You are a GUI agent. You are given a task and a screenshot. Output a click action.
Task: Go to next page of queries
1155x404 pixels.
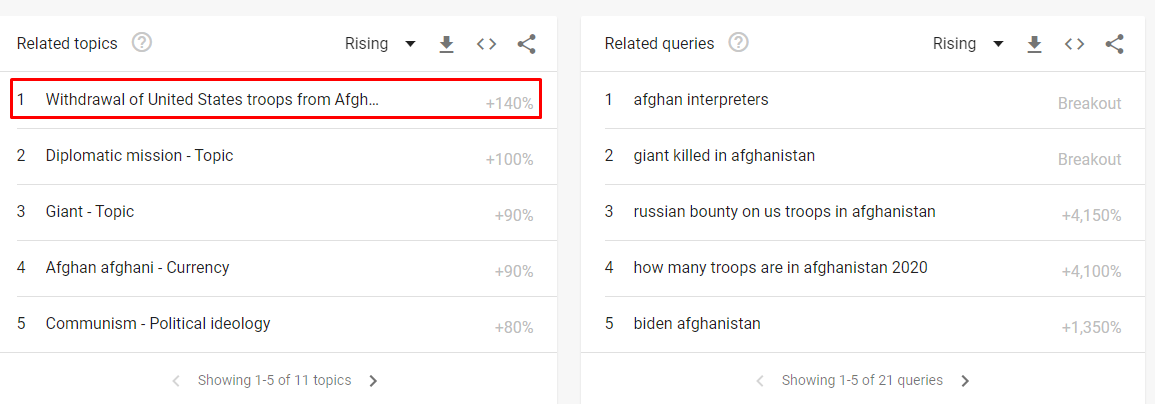click(x=965, y=381)
